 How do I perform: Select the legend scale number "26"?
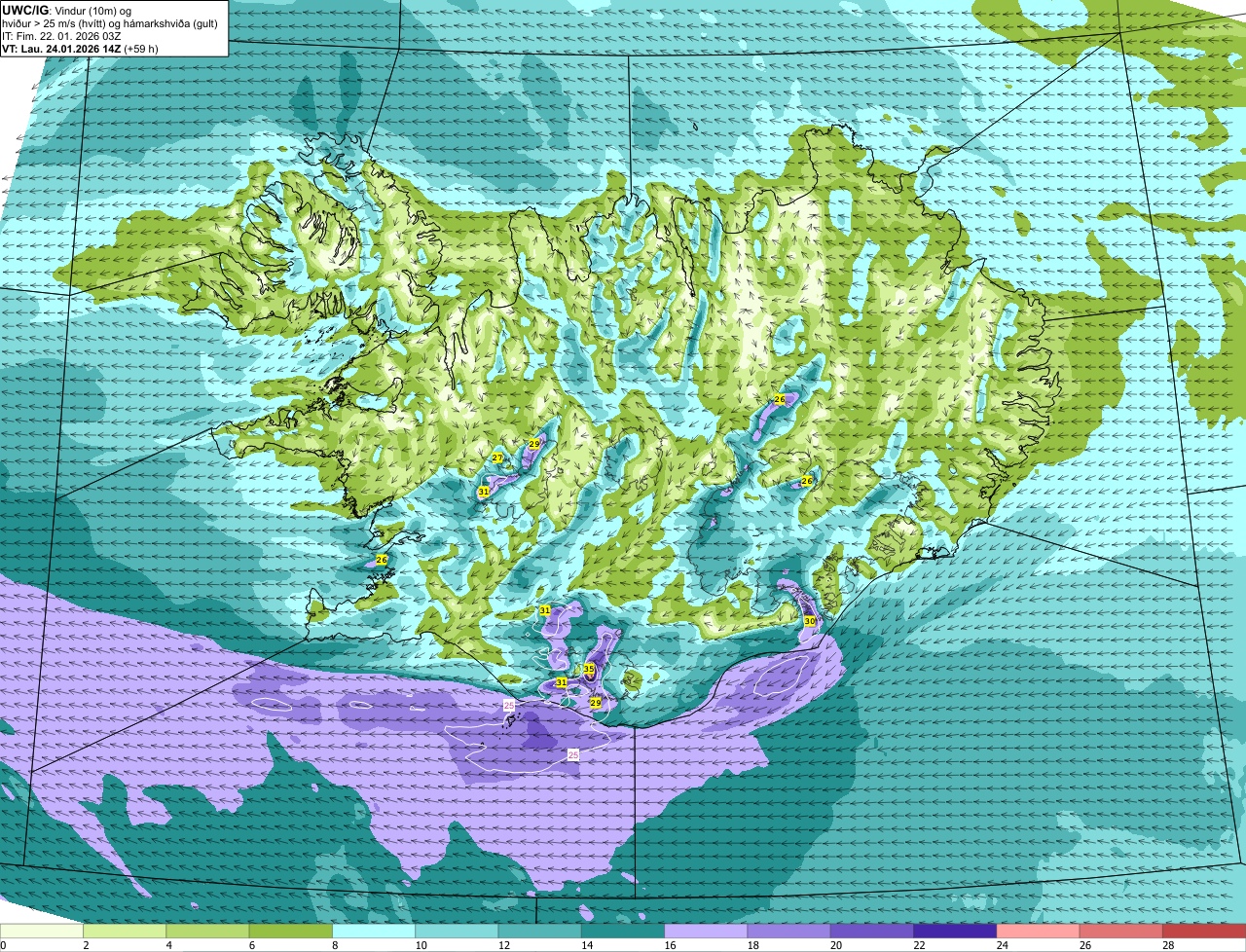click(1084, 945)
